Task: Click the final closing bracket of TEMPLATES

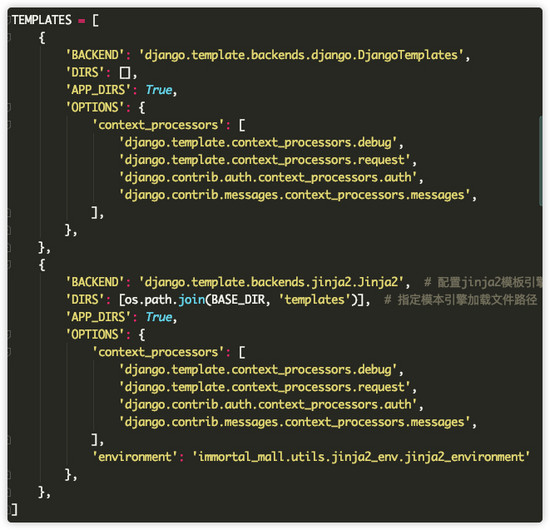Action: (x=14, y=509)
